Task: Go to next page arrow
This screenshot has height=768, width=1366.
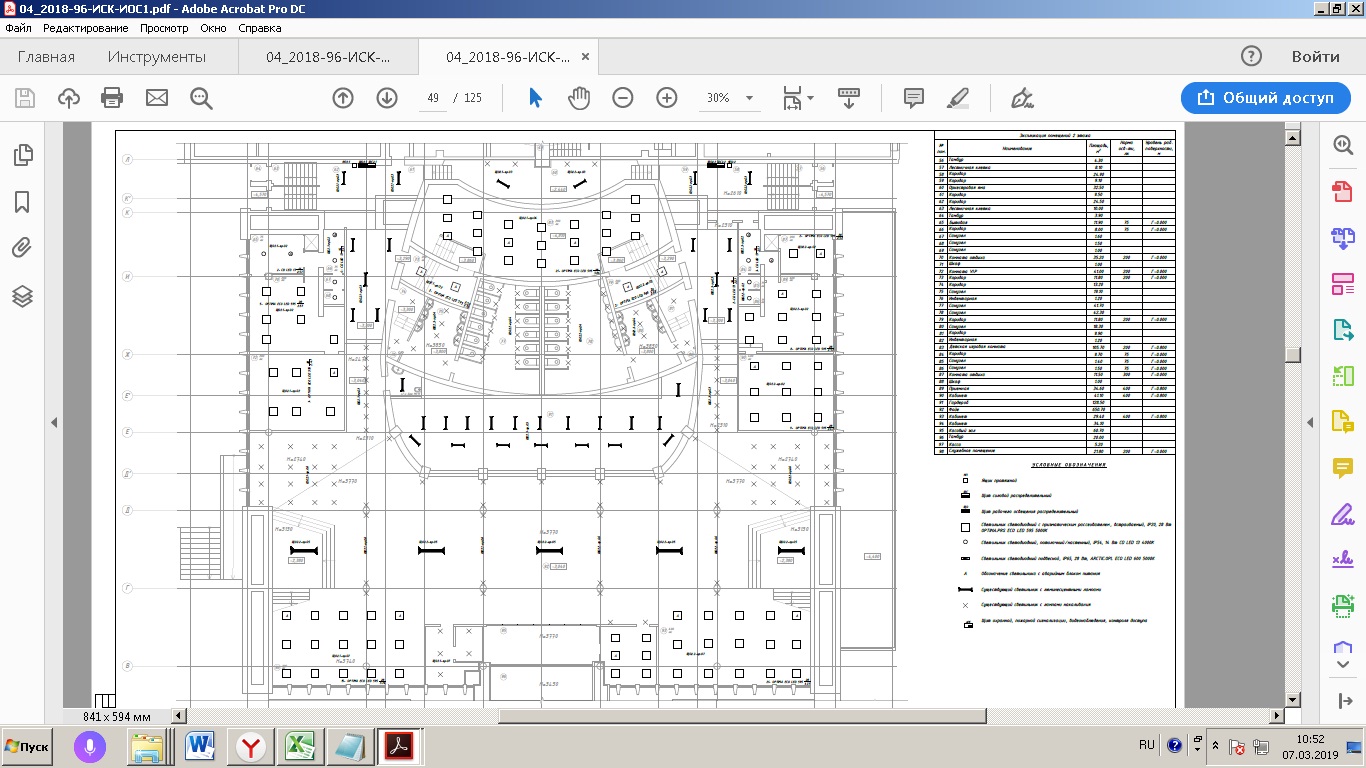Action: pos(387,98)
